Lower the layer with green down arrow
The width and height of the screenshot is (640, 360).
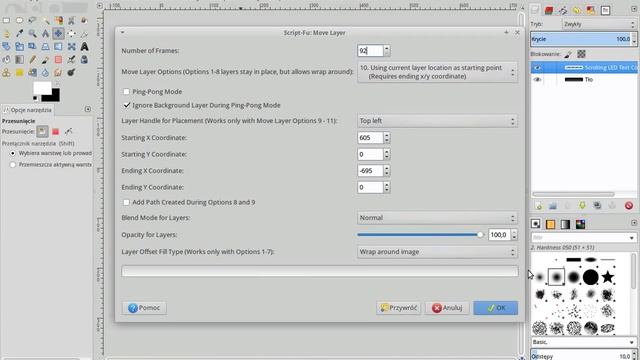click(582, 205)
